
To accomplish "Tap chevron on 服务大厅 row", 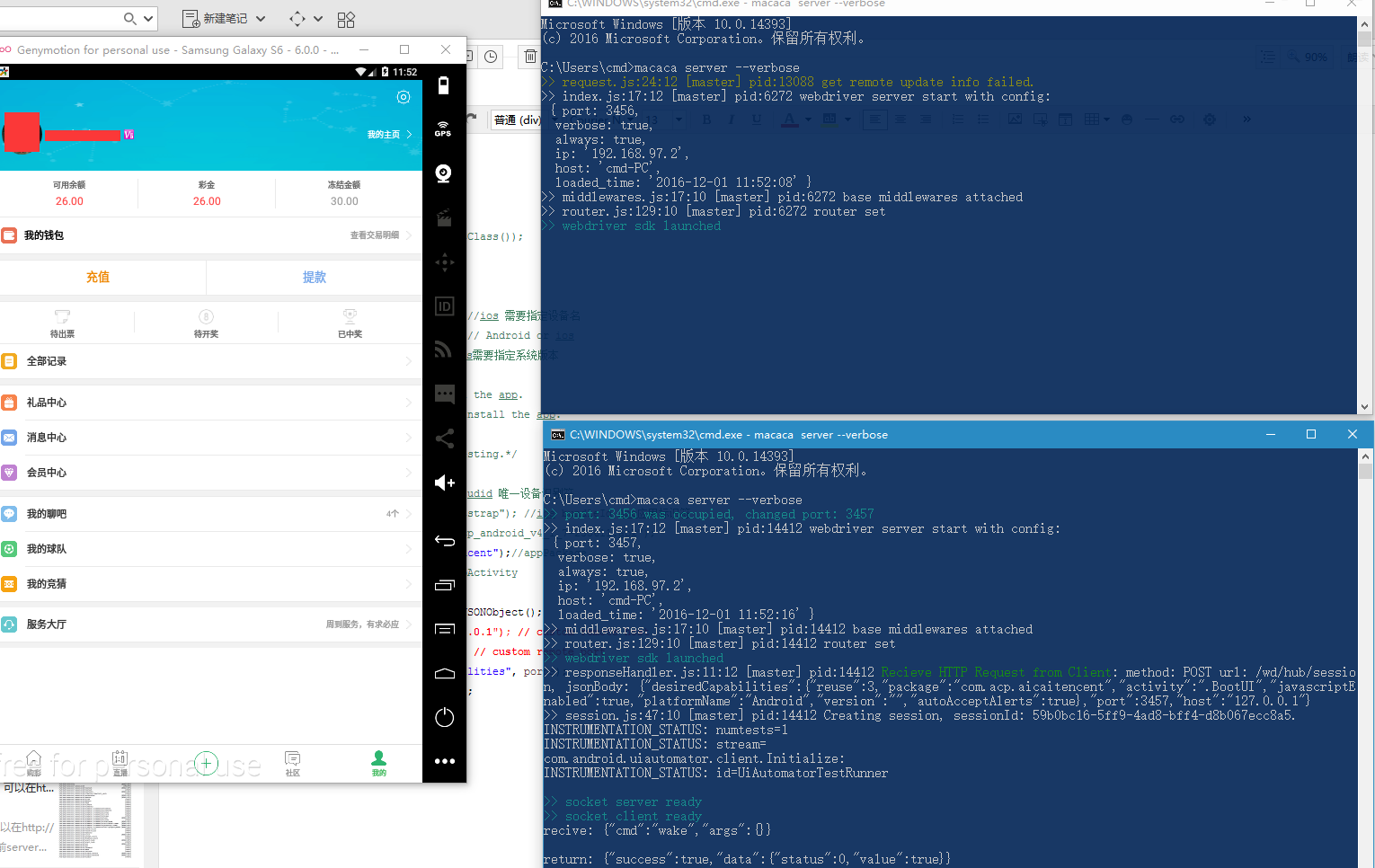I will 409,624.
